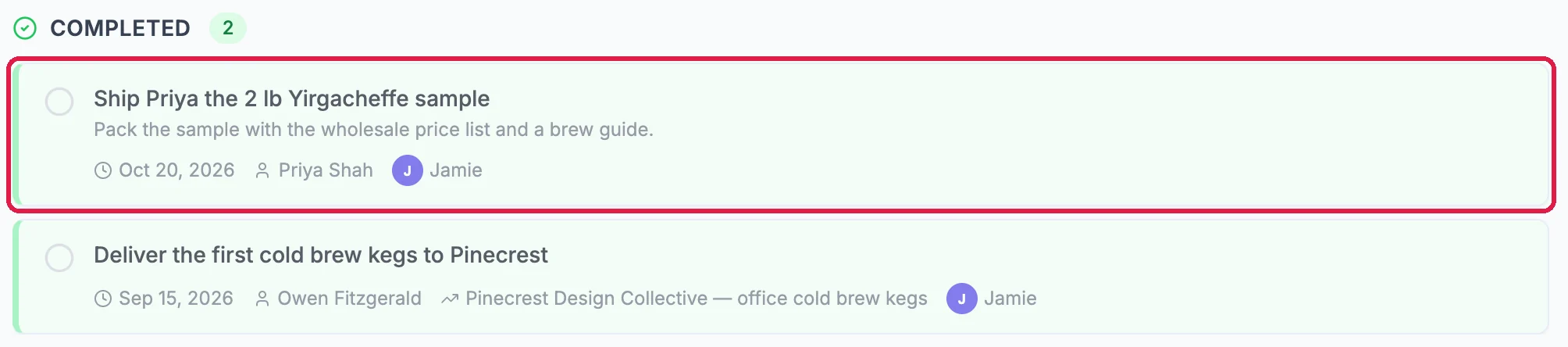Screen dimensions: 1568x347
Task: Click Jamie's avatar on the Yirgacheffe task
Action: [408, 170]
